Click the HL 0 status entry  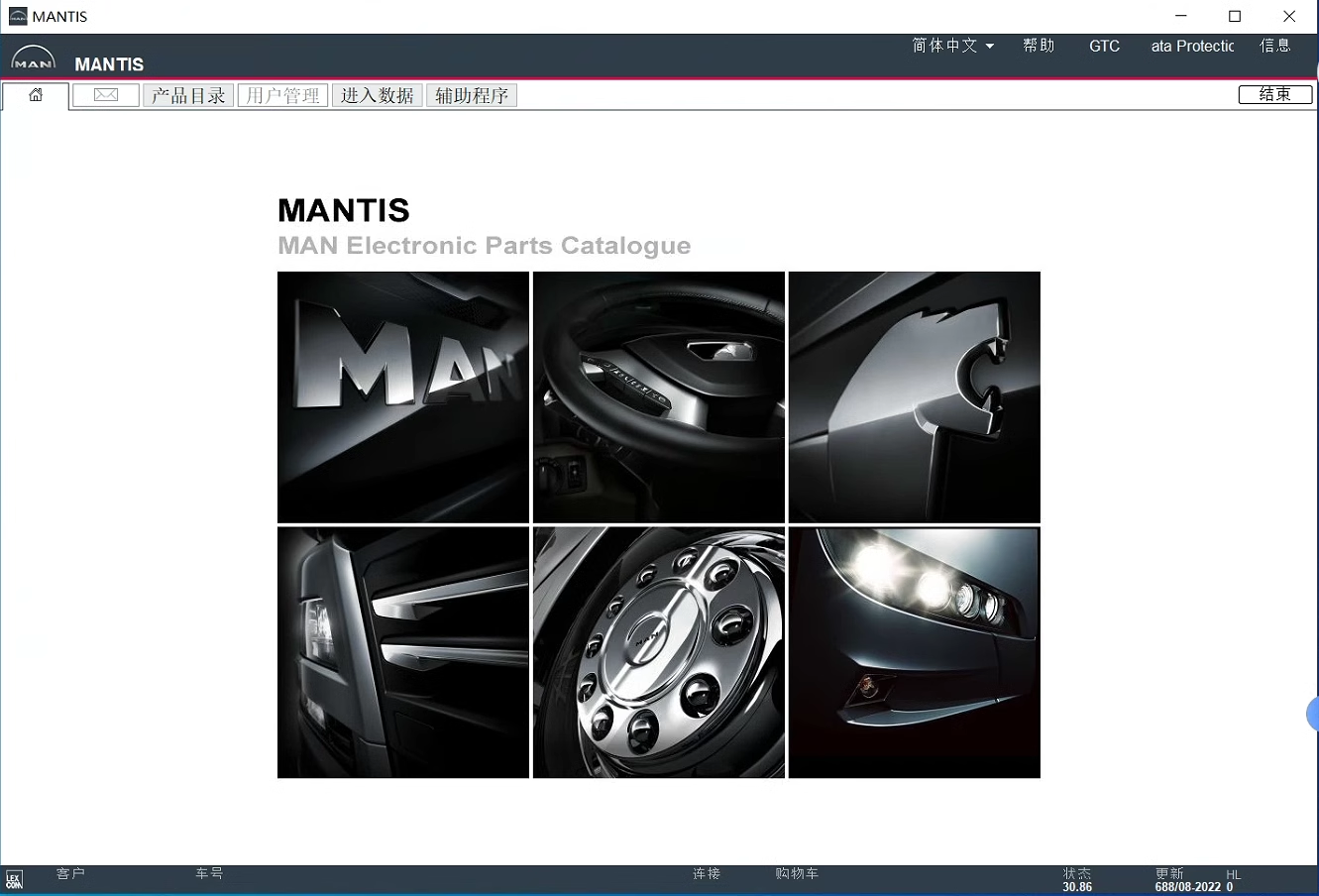pos(1233,881)
